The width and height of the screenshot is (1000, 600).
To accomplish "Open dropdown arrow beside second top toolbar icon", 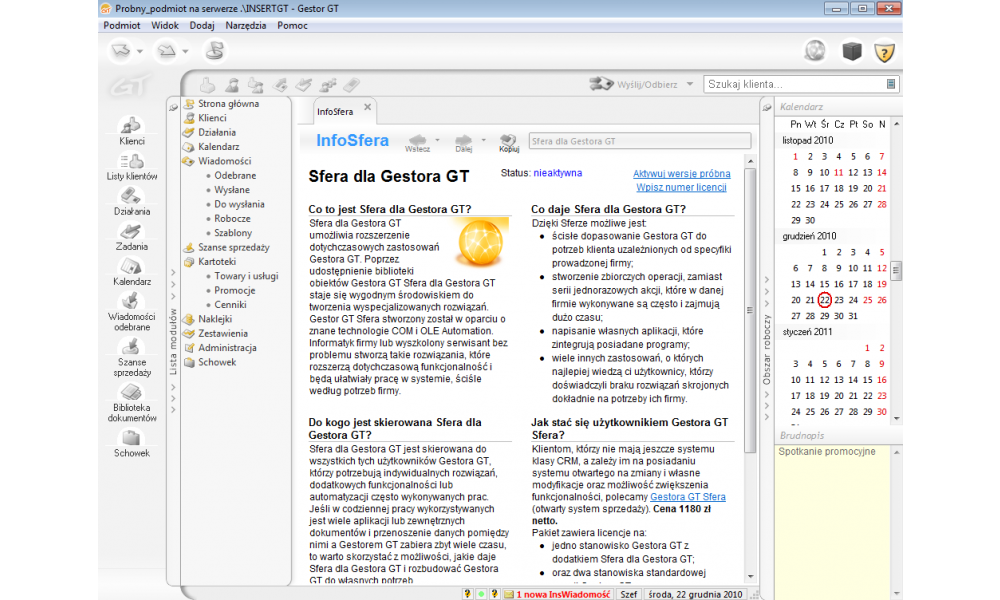I will pyautogui.click(x=186, y=51).
